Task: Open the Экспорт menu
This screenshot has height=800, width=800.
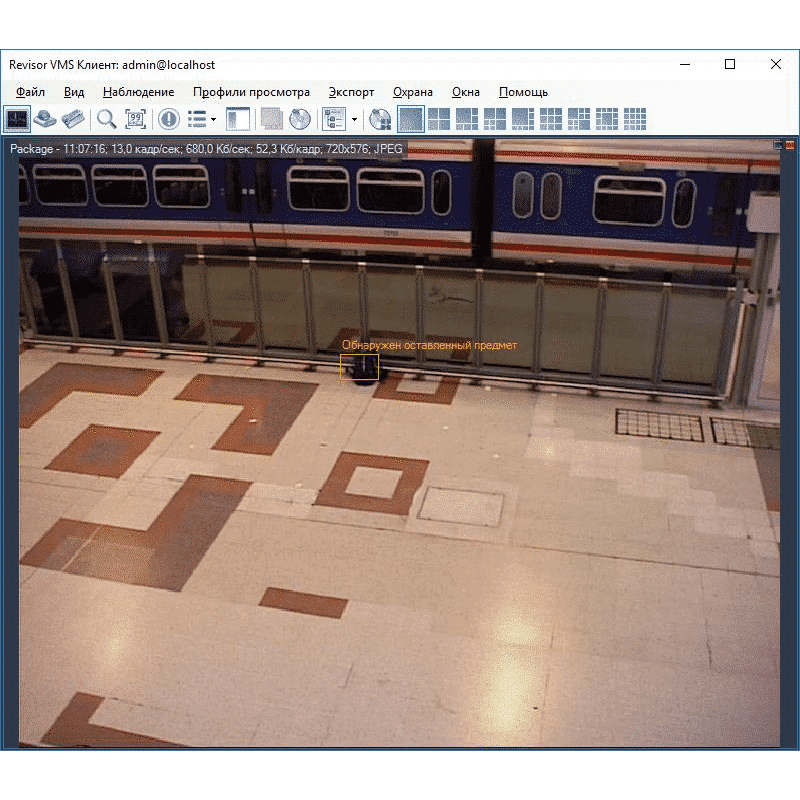Action: click(x=351, y=92)
